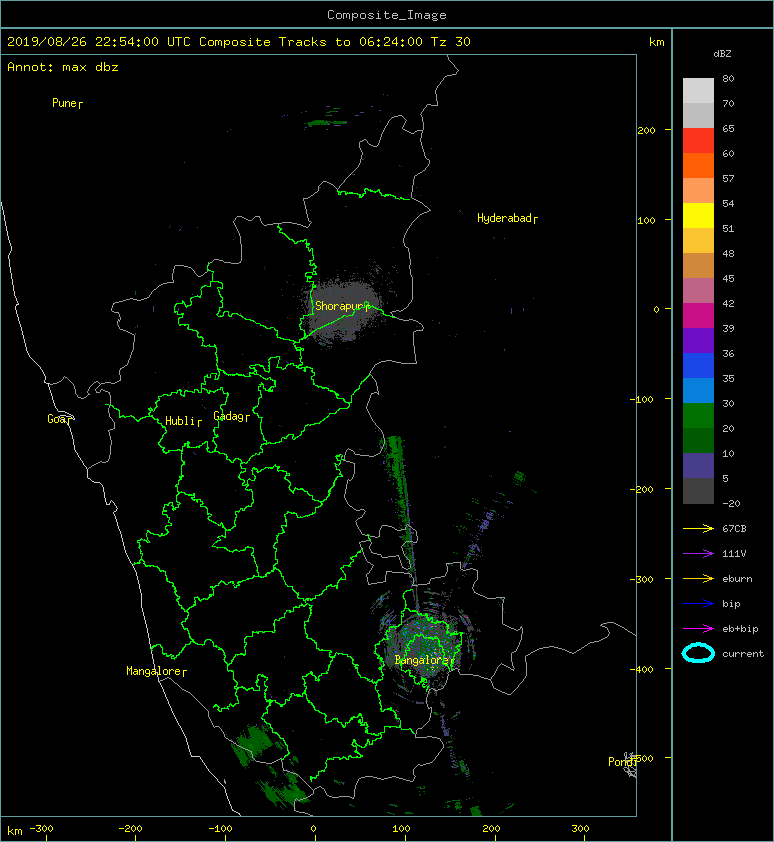
Task: Click the purple 111V track arrow
Action: (x=698, y=554)
